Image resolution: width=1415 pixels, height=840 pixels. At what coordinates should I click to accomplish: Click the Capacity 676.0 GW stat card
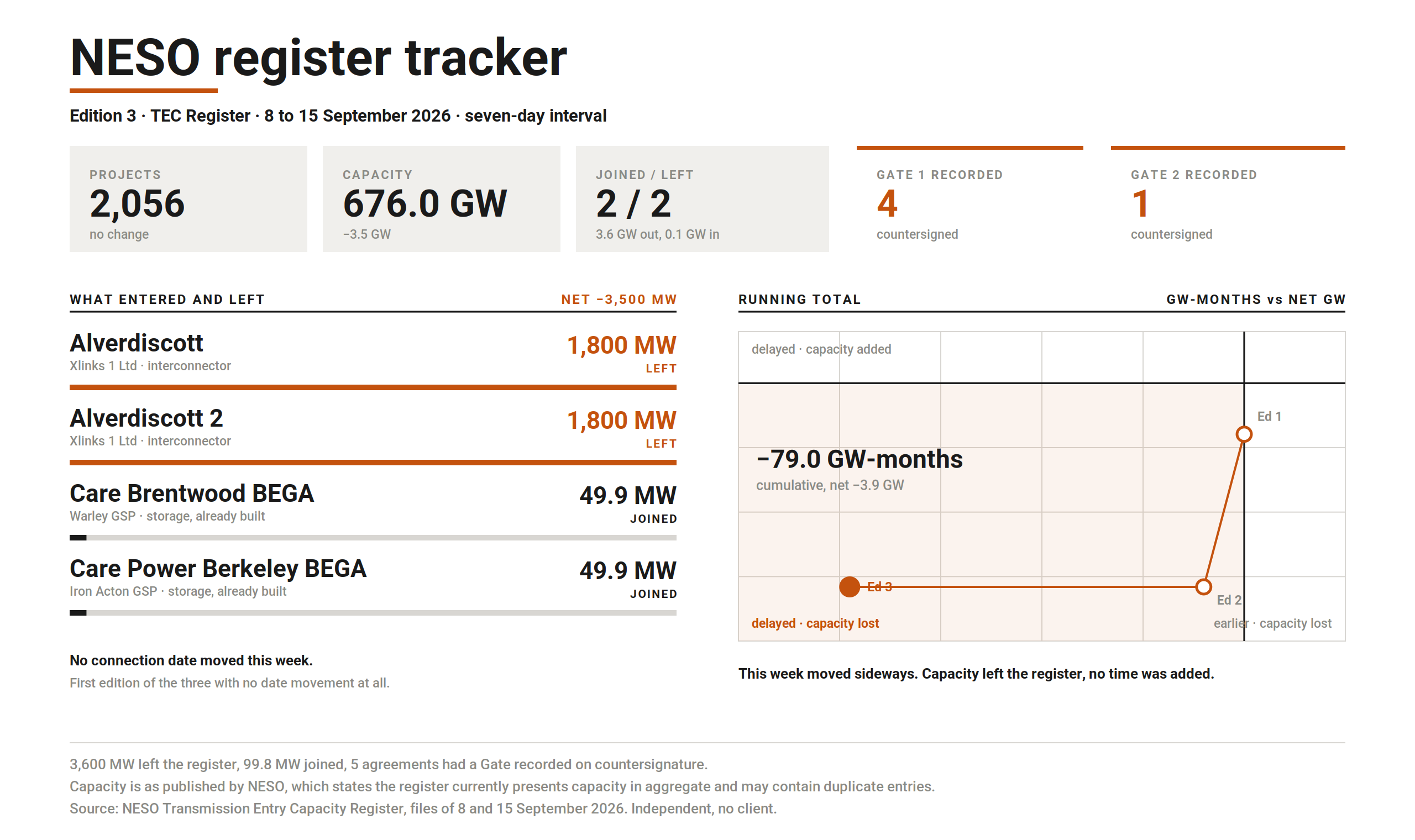442,199
